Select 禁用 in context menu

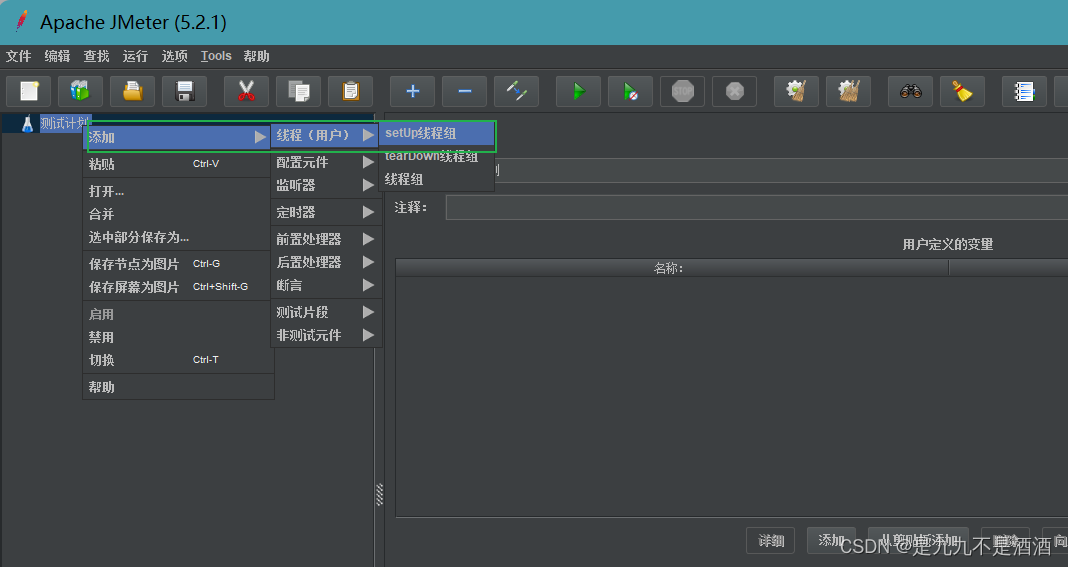pos(178,337)
